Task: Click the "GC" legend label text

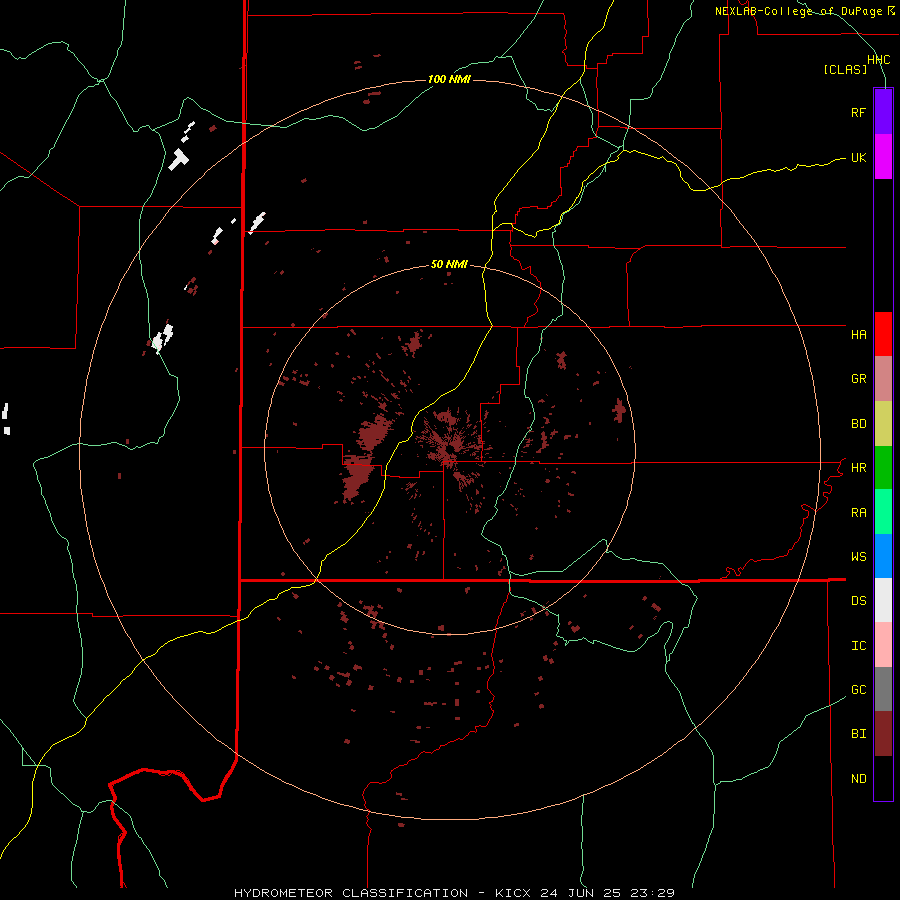Action: coord(858,690)
